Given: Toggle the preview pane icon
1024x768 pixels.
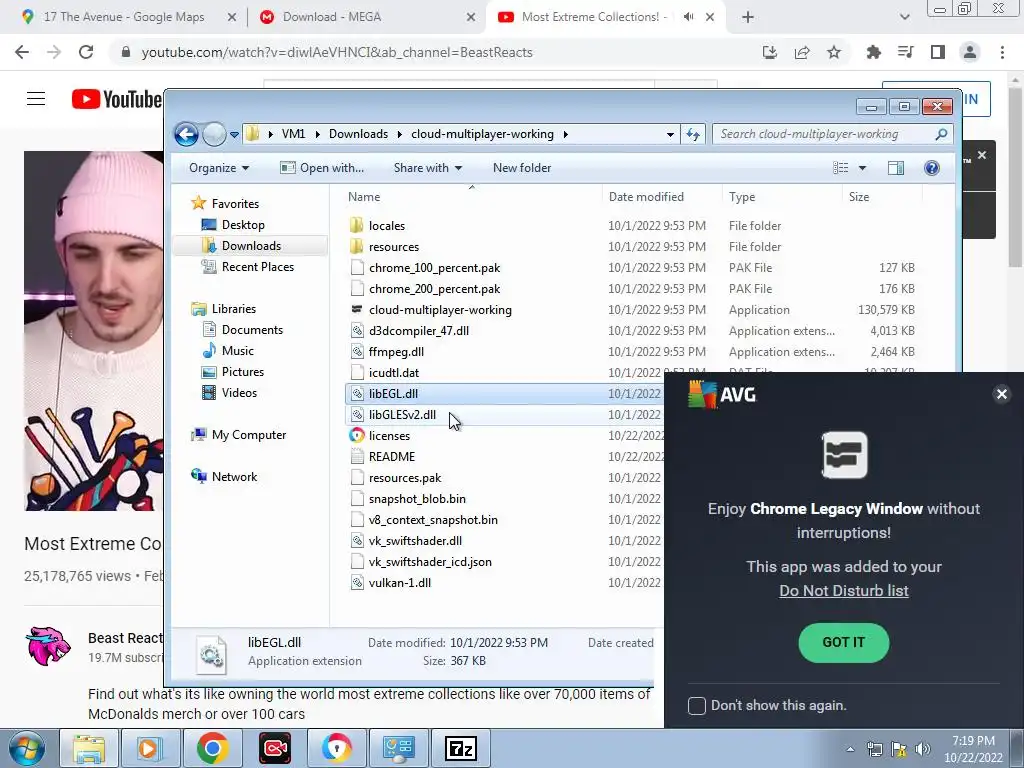Looking at the screenshot, I should [896, 168].
